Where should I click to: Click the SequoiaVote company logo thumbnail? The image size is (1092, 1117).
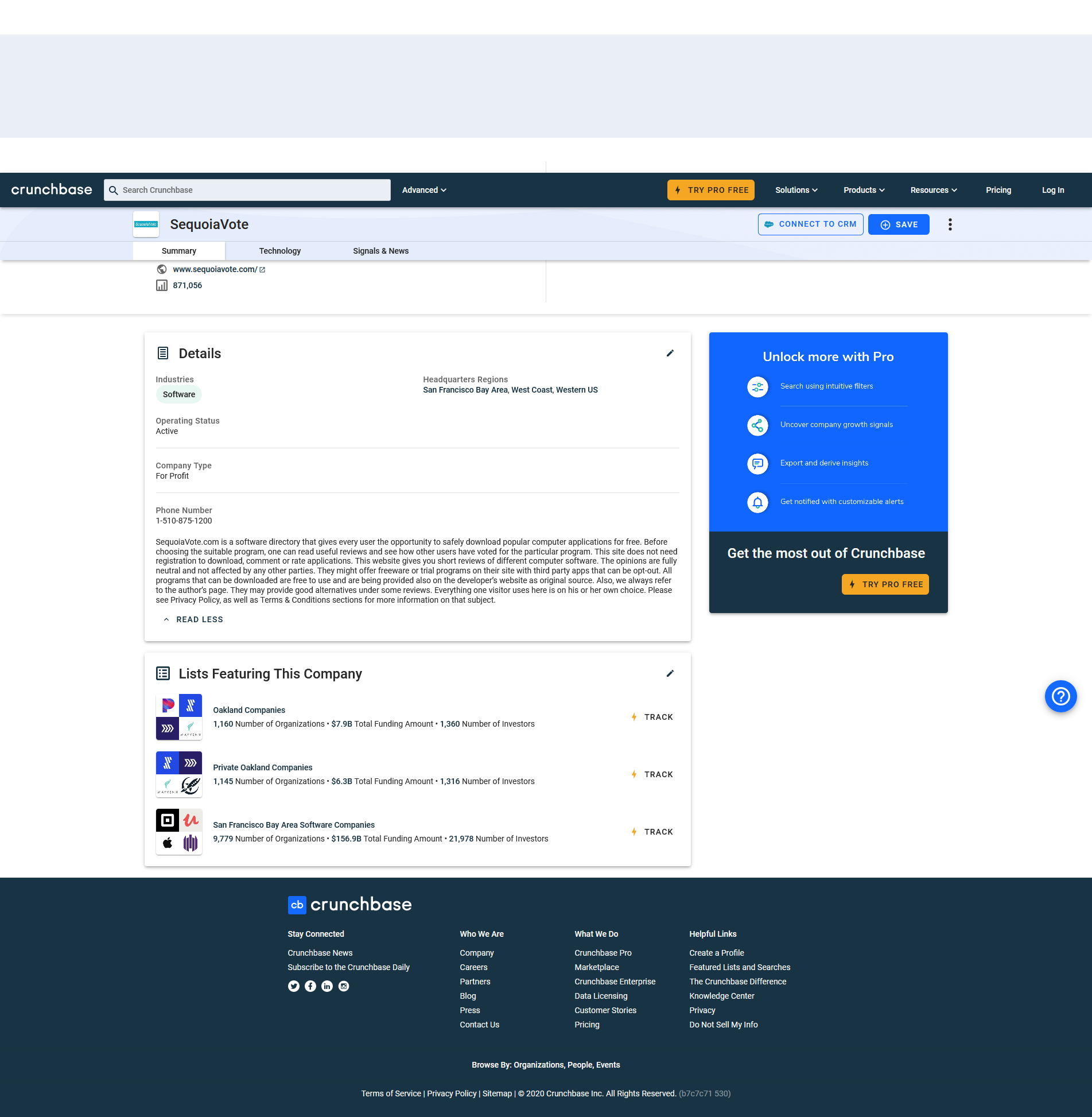pyautogui.click(x=146, y=224)
